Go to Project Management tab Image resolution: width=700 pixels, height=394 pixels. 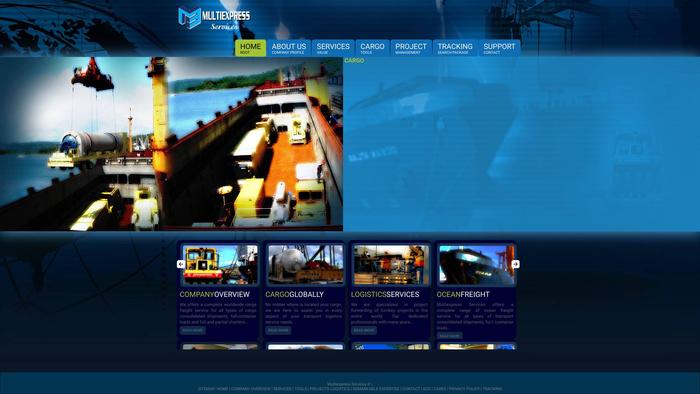tap(411, 48)
